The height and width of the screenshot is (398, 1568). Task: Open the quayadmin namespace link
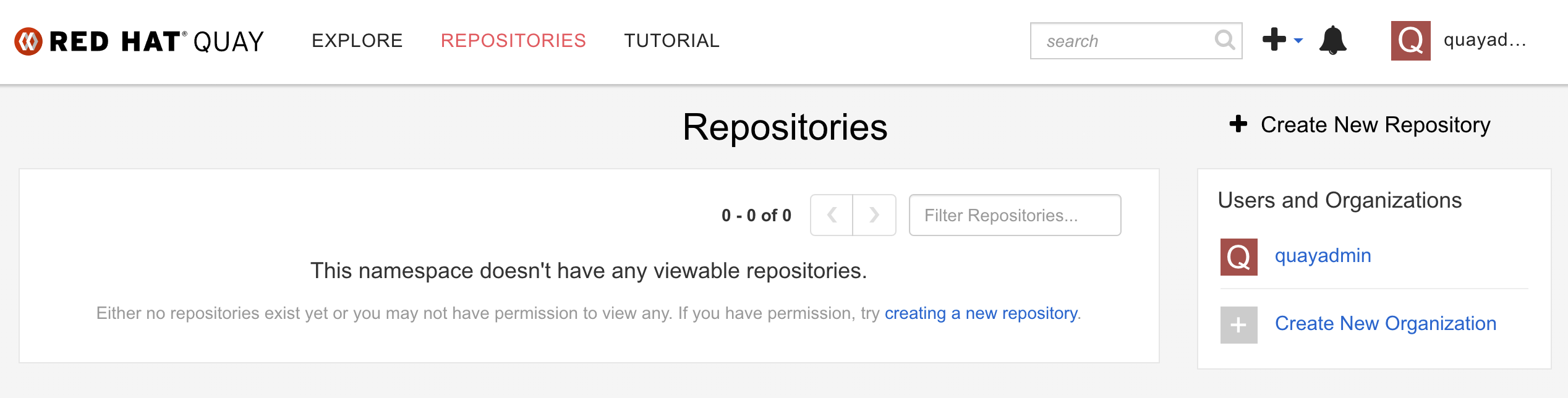point(1323,256)
